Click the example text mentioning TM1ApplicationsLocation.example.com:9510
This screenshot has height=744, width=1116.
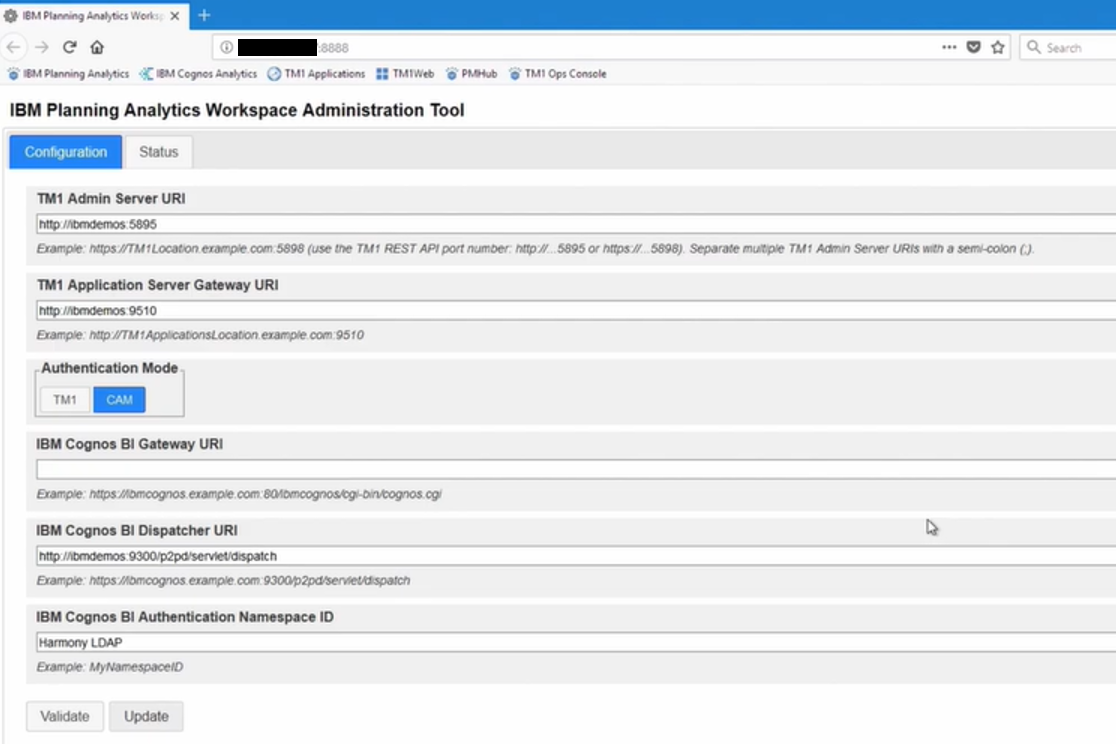coord(200,335)
